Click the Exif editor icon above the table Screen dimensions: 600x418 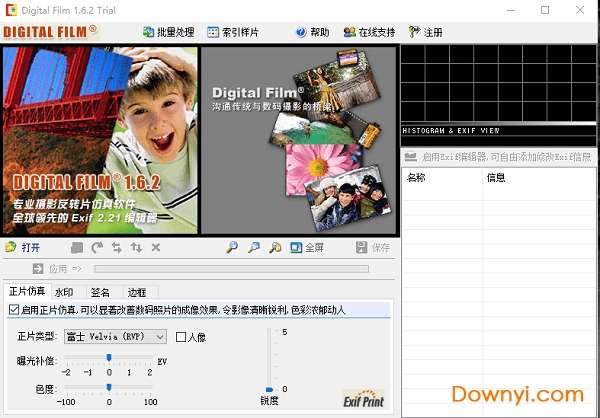pos(411,157)
